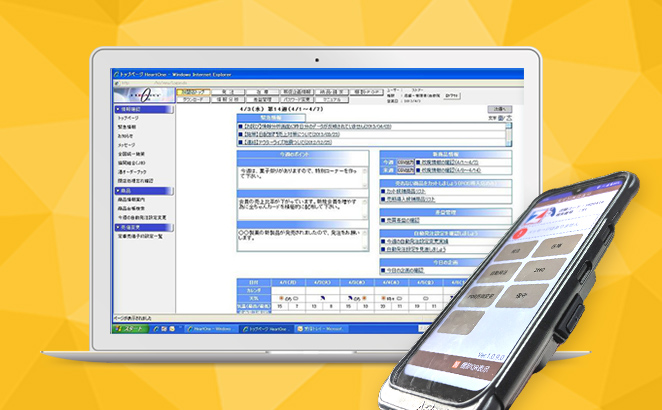Click the cloud weather icon for 4/5
The width and height of the screenshot is (662, 410).
[426, 298]
